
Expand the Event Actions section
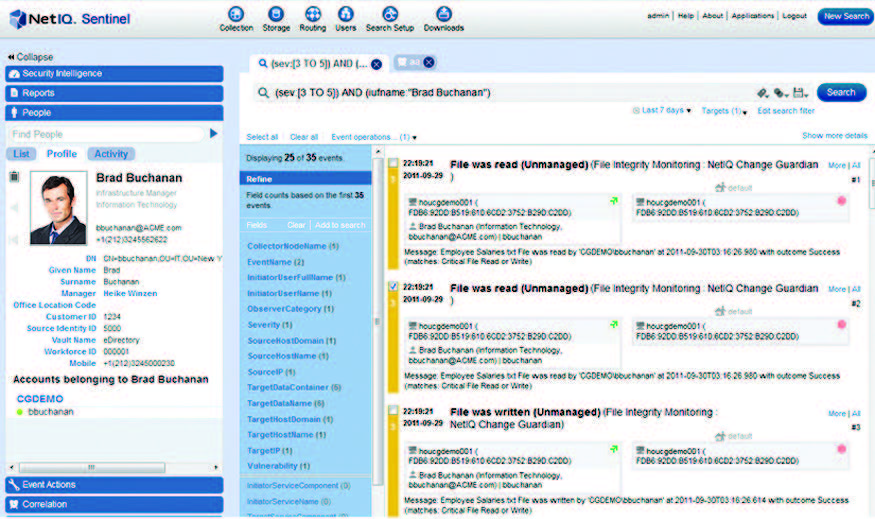114,485
